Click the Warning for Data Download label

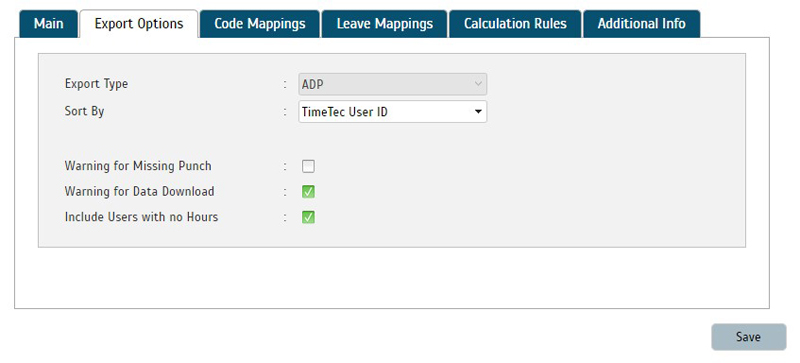[x=139, y=191]
